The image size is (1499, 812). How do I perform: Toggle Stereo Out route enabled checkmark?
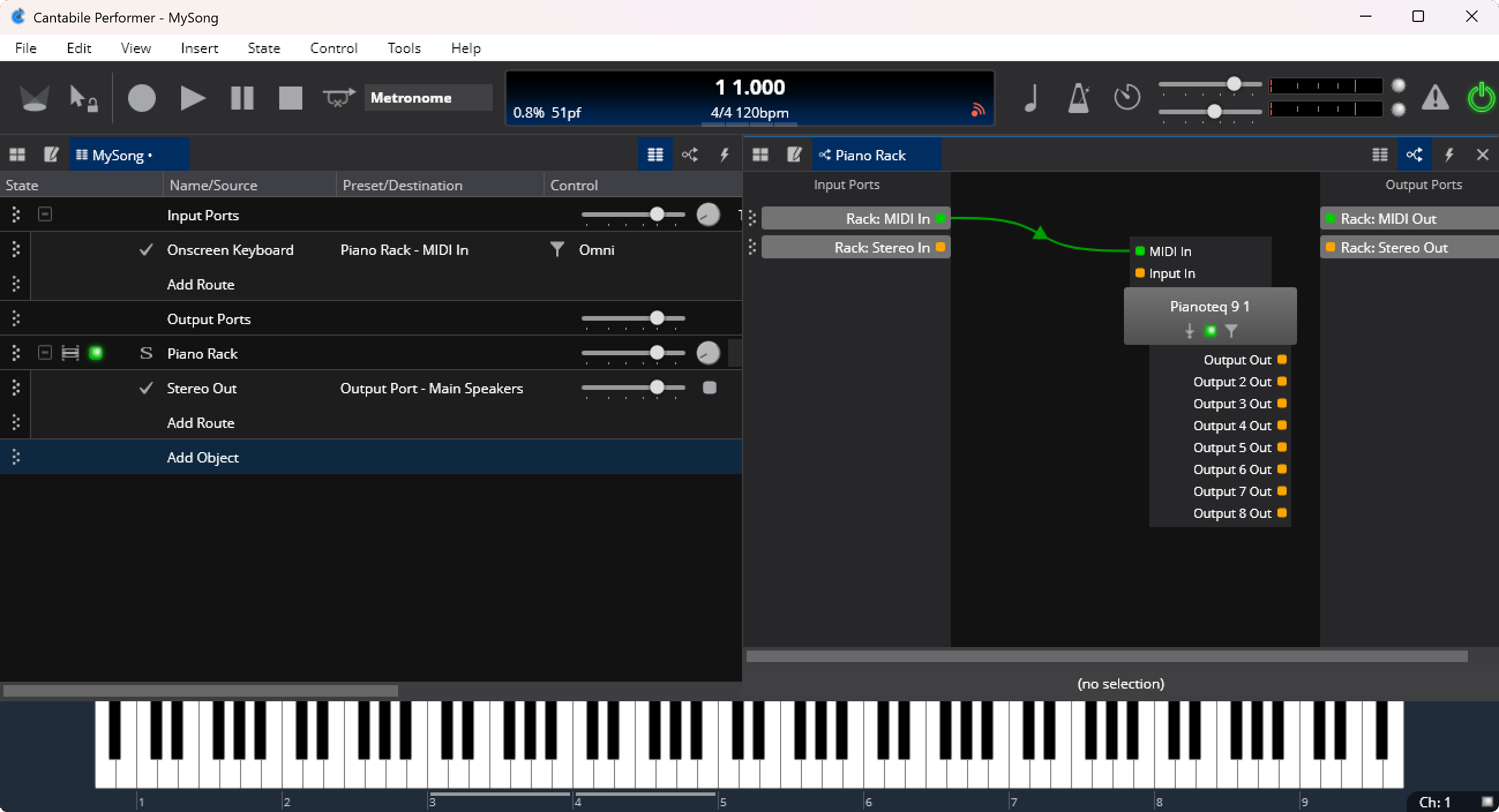(x=146, y=388)
